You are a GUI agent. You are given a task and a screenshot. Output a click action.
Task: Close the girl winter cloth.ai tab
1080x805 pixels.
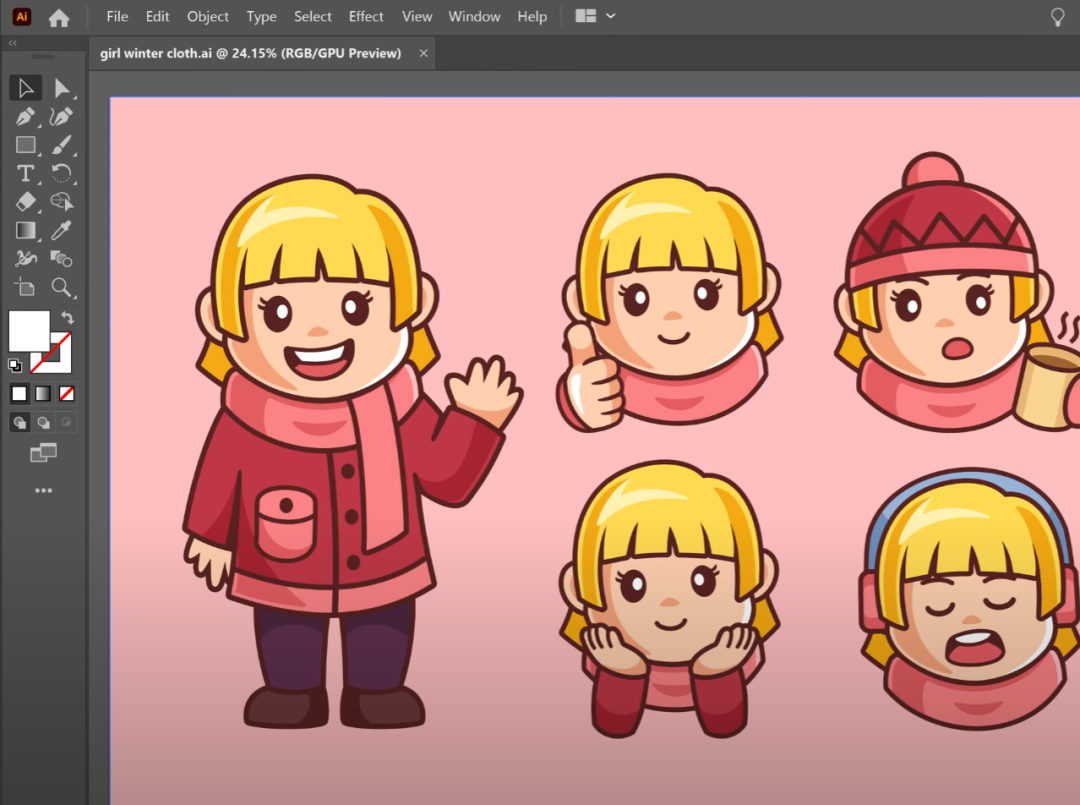(424, 53)
